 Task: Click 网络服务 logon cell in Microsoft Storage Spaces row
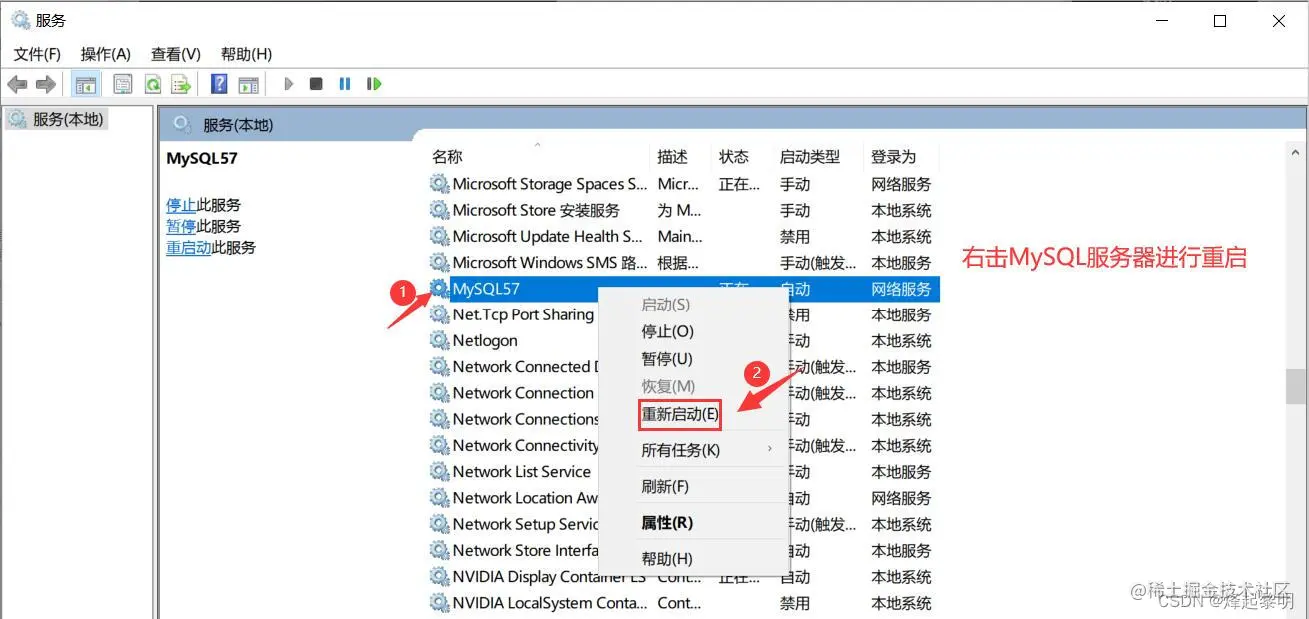[901, 184]
